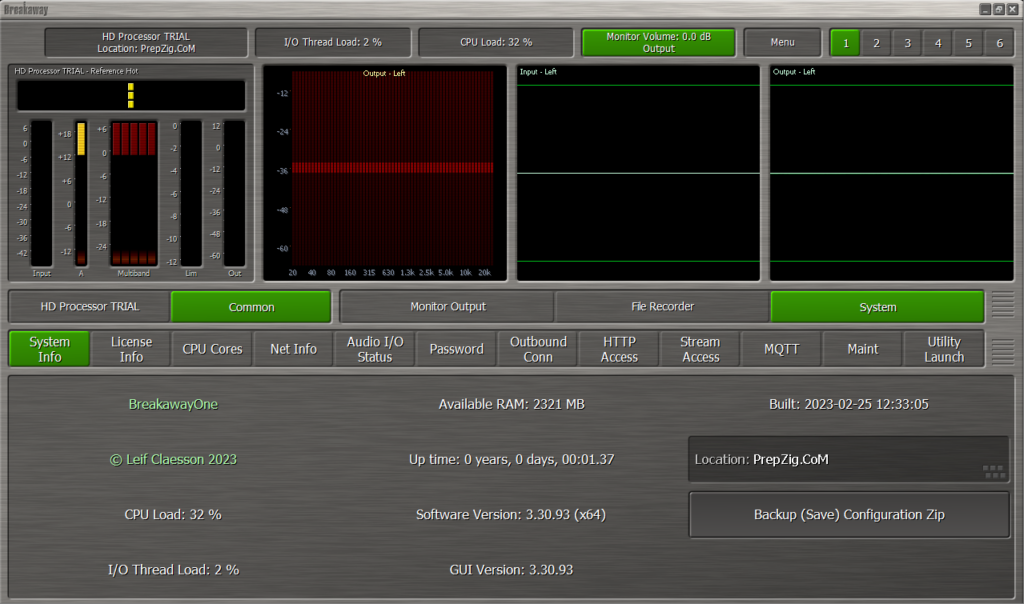Click the Multiband gain reduction meter
This screenshot has width=1024, height=604.
click(x=133, y=193)
